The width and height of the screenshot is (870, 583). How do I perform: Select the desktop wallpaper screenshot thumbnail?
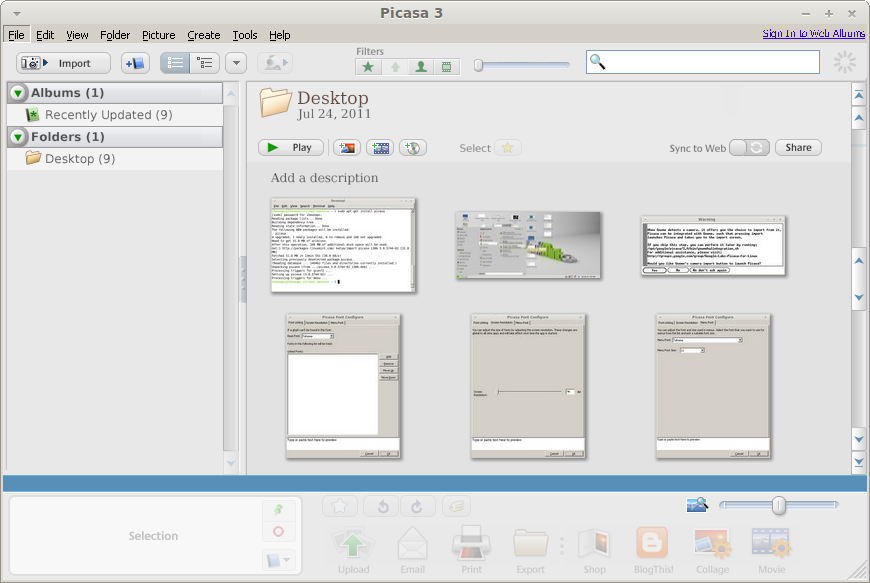pyautogui.click(x=528, y=245)
